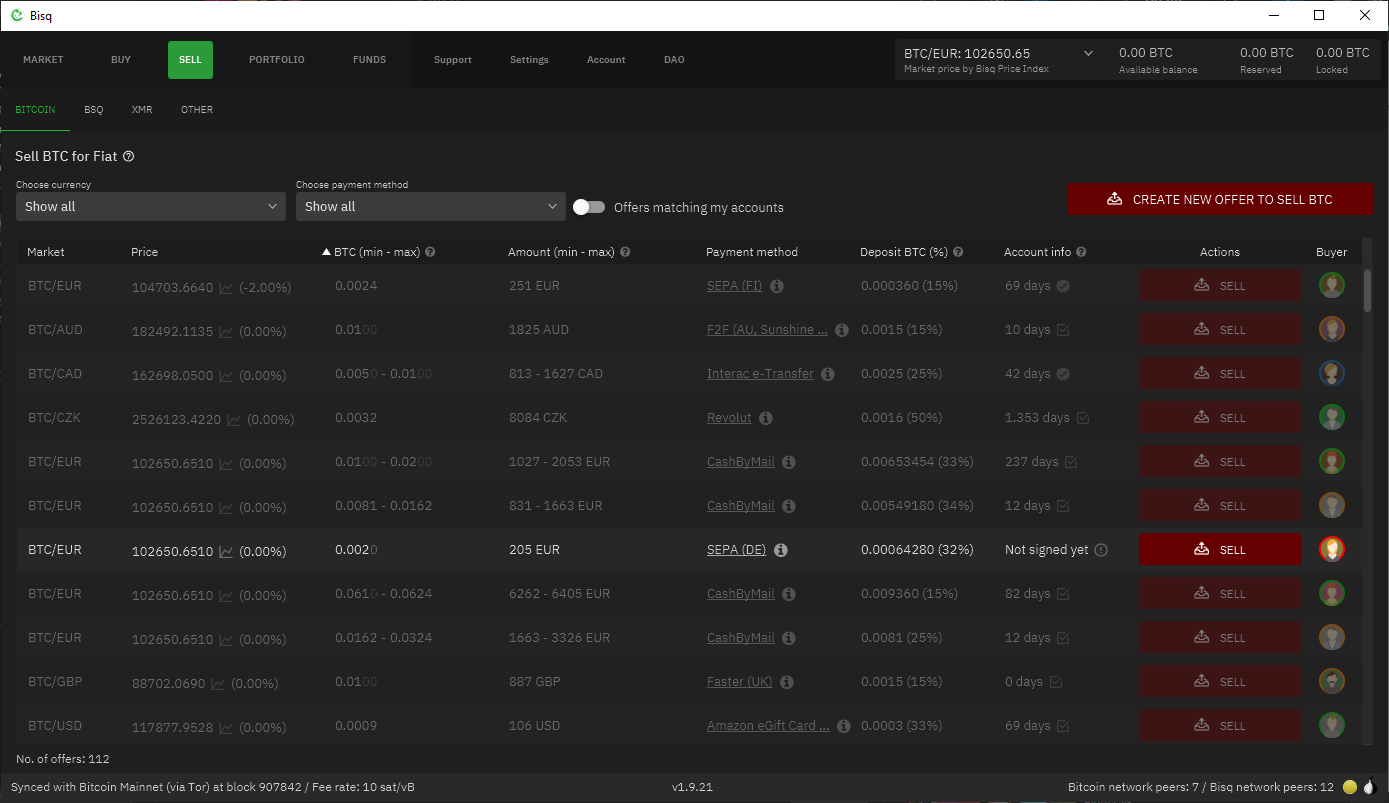Open the Portfolio section

276,60
